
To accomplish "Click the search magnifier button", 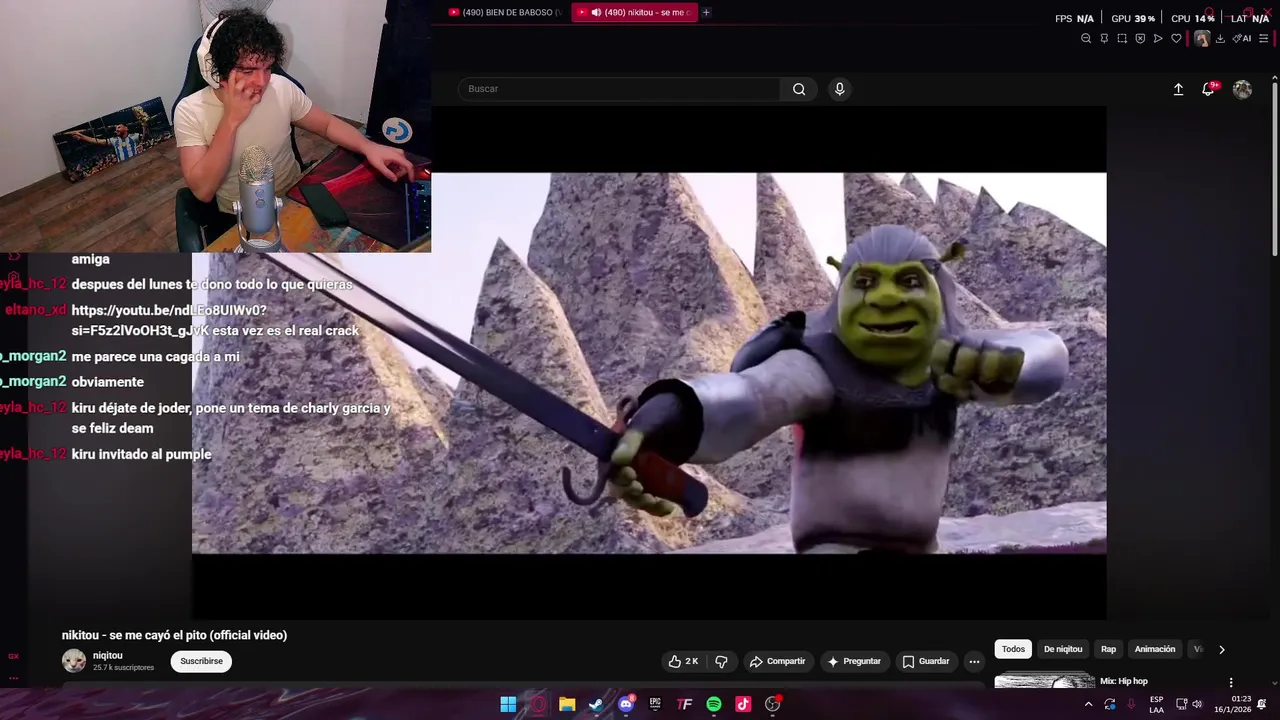I will pos(799,89).
